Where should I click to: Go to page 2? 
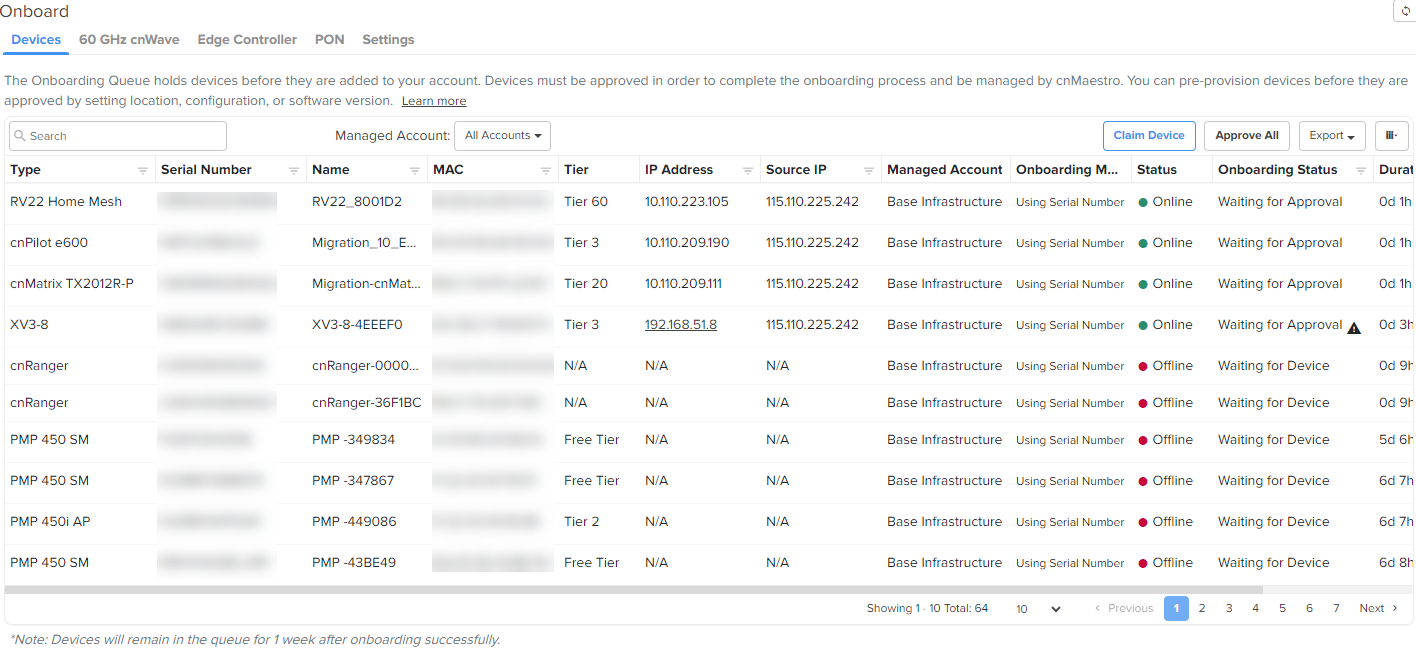pyautogui.click(x=1202, y=608)
